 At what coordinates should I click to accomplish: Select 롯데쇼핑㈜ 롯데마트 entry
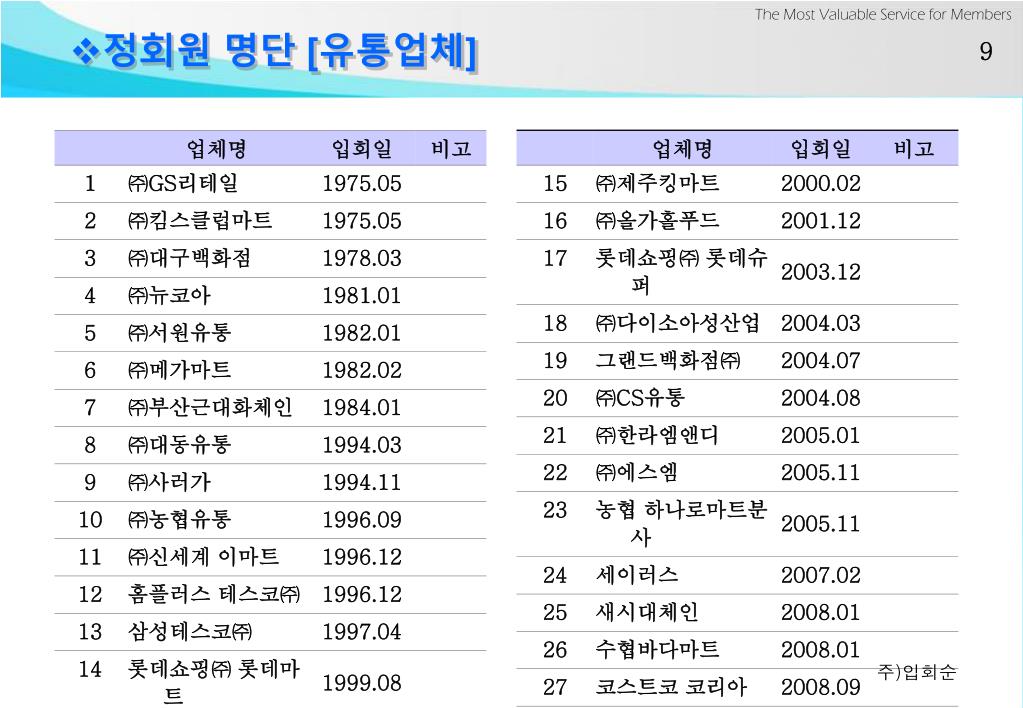pos(213,681)
